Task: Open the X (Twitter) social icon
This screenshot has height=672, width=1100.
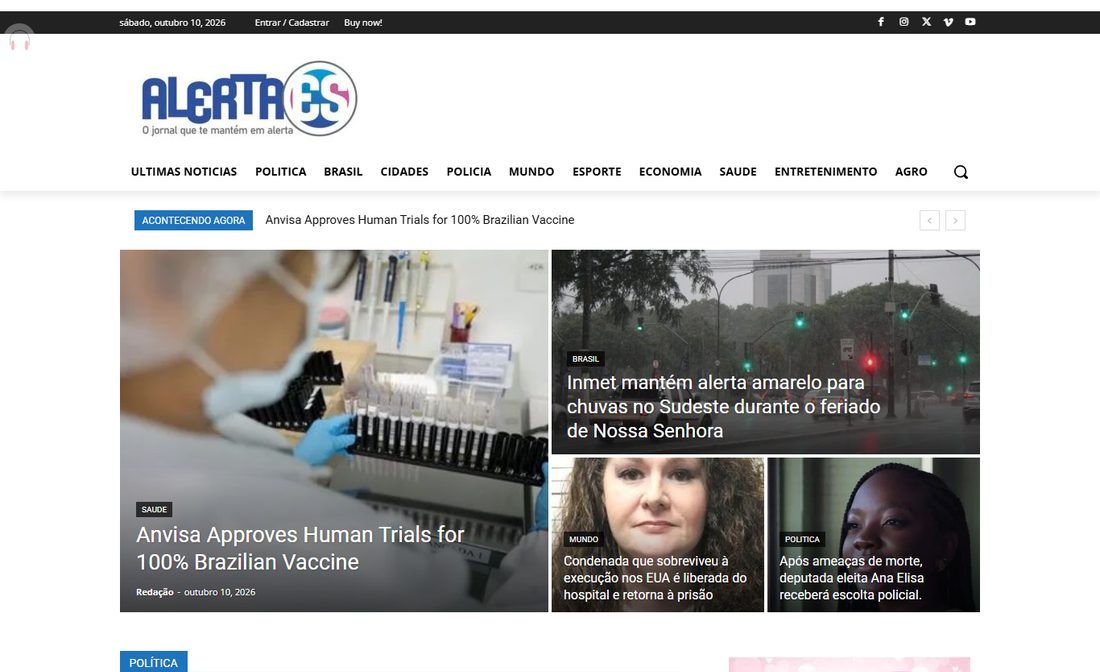Action: (x=926, y=22)
